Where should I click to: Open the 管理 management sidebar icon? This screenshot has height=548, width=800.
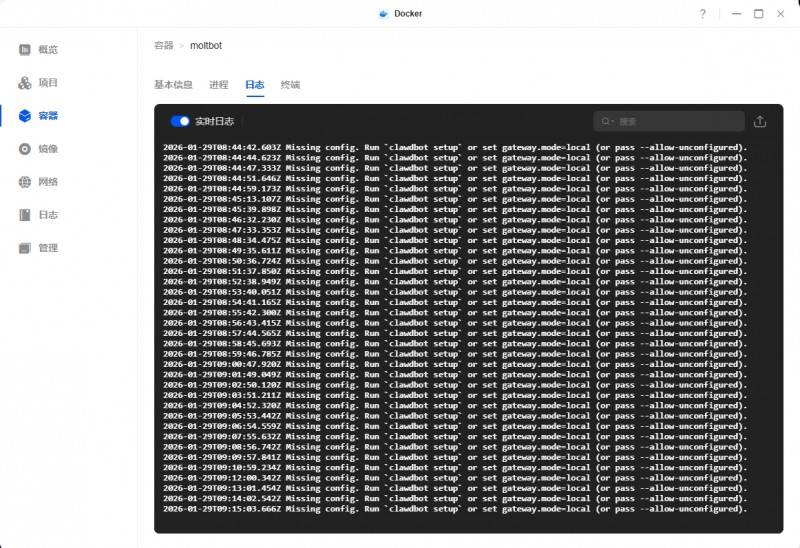pos(24,248)
